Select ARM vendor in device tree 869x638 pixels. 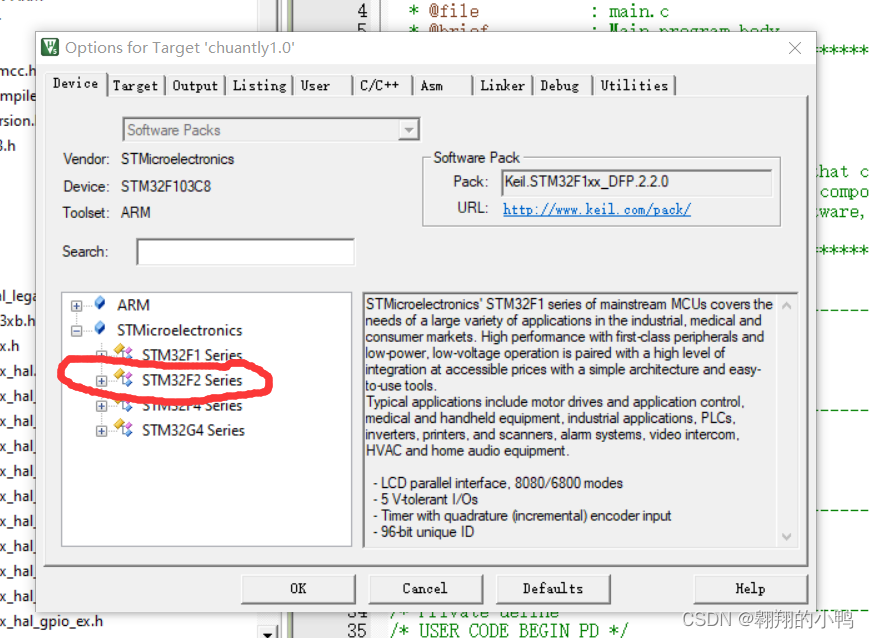click(x=134, y=305)
